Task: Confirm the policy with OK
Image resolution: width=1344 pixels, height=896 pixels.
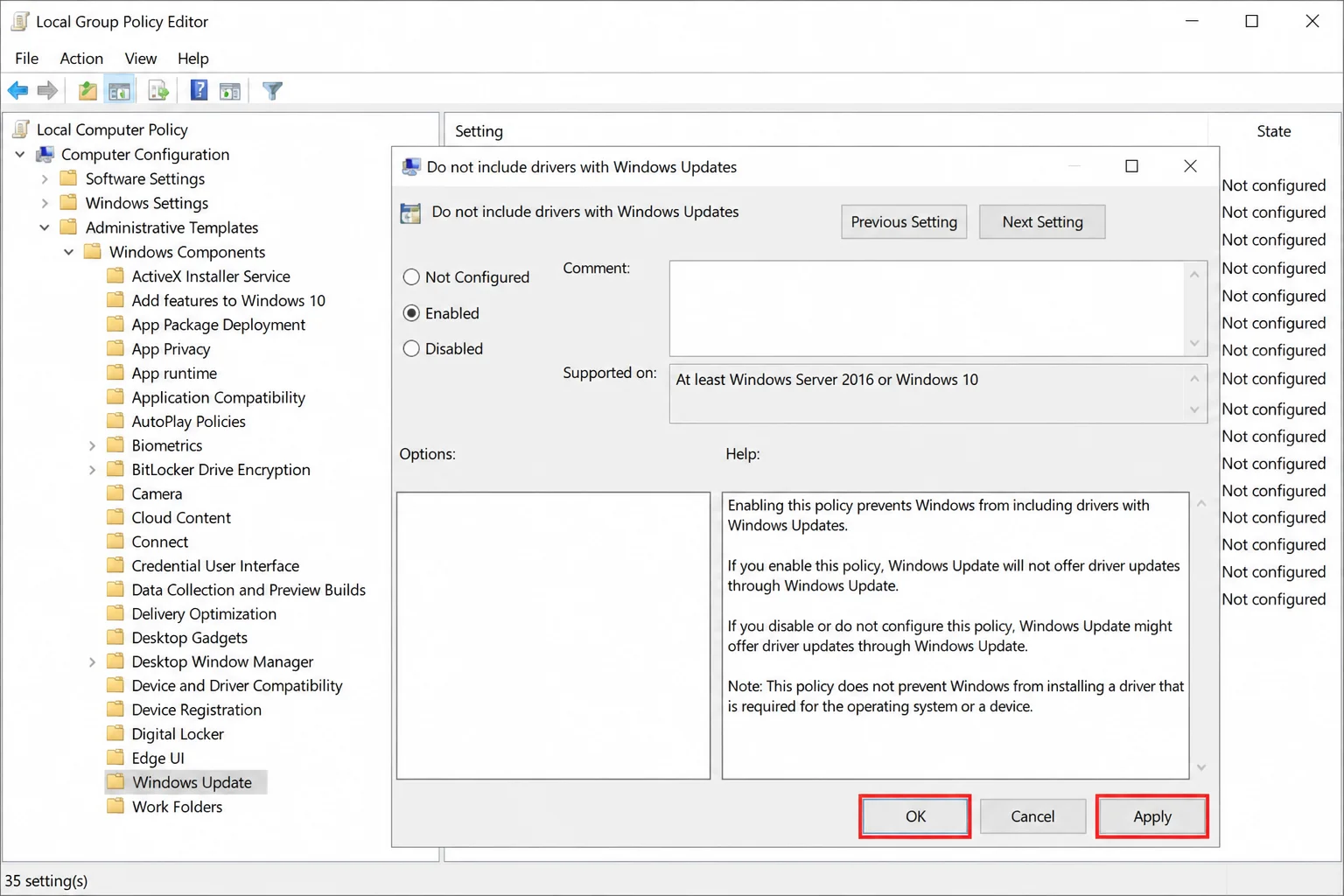Action: coord(915,816)
